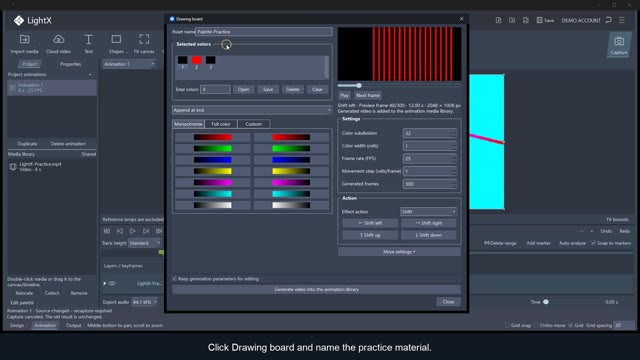This screenshot has height=360, width=640.
Task: Click the Grid spacing input field
Action: [624, 325]
